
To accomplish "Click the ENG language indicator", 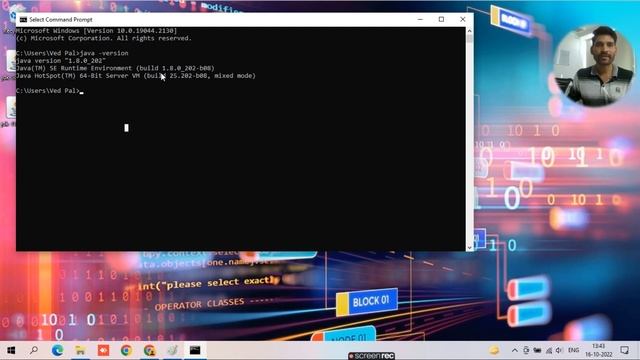I will [x=573, y=350].
